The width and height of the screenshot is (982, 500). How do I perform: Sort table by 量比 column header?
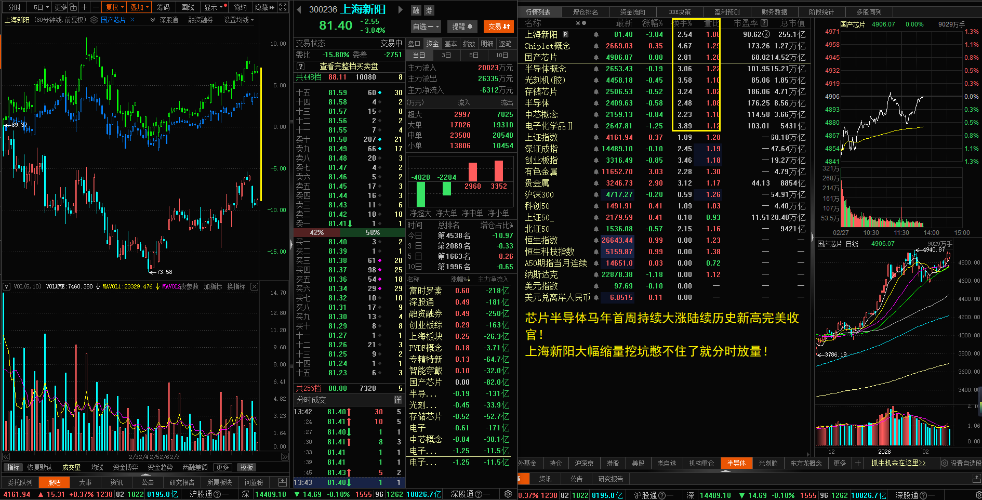pyautogui.click(x=710, y=23)
